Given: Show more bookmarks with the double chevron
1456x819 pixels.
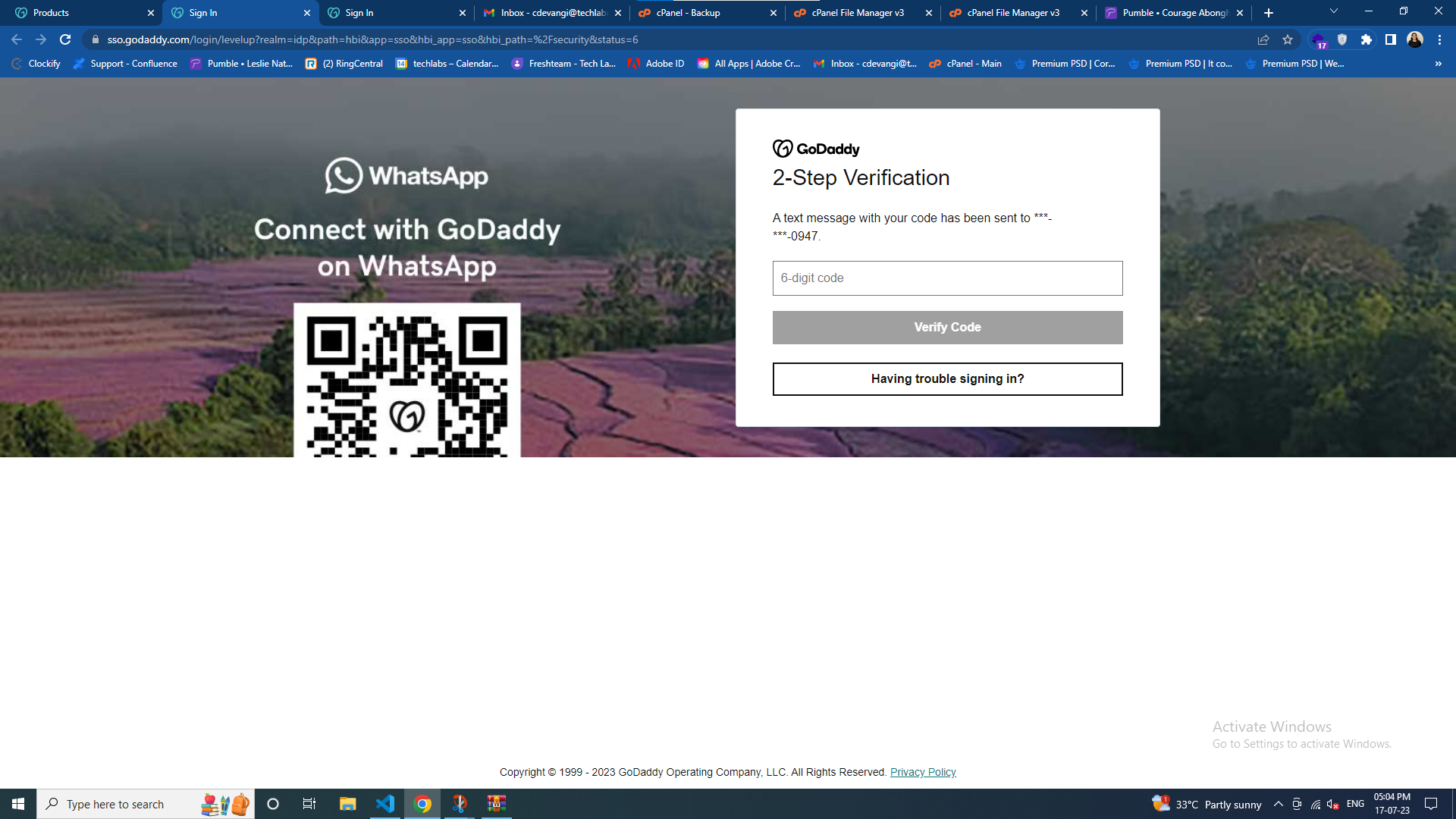Looking at the screenshot, I should coord(1439,64).
